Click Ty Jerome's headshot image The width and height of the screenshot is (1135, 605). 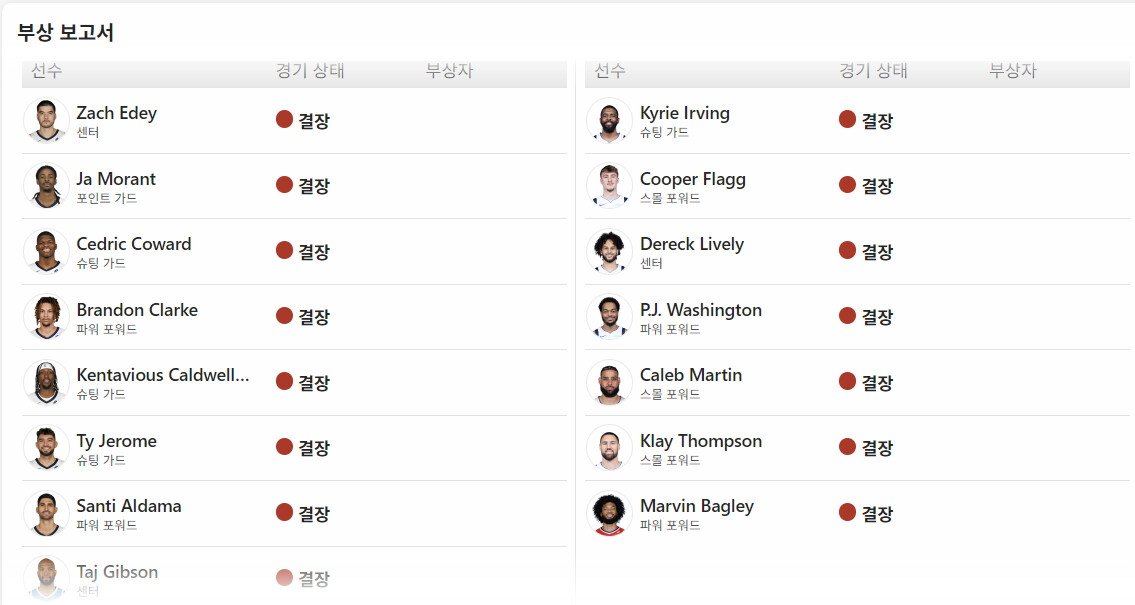click(x=46, y=448)
